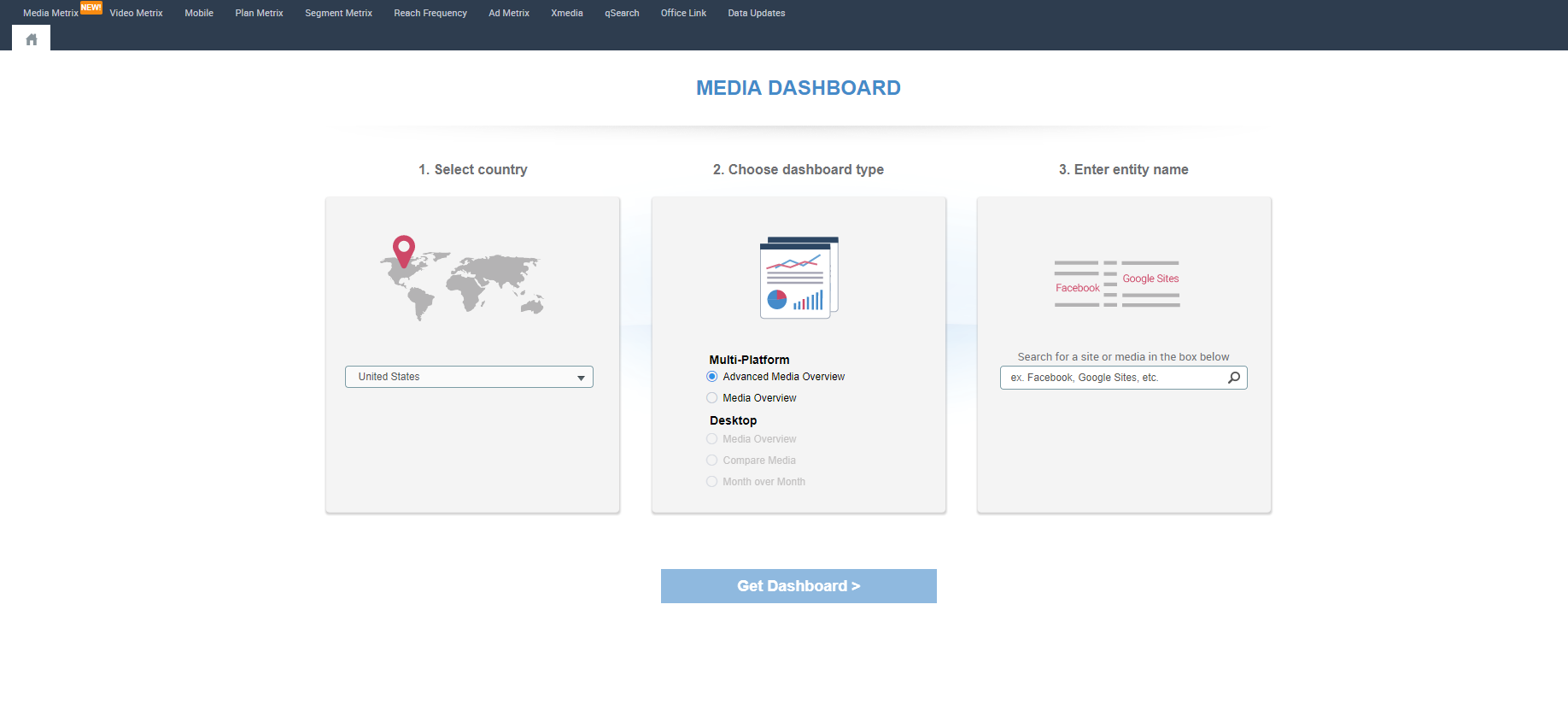Open the Plan Metrix menu
Viewport: 1568px width, 710px height.
click(x=259, y=13)
